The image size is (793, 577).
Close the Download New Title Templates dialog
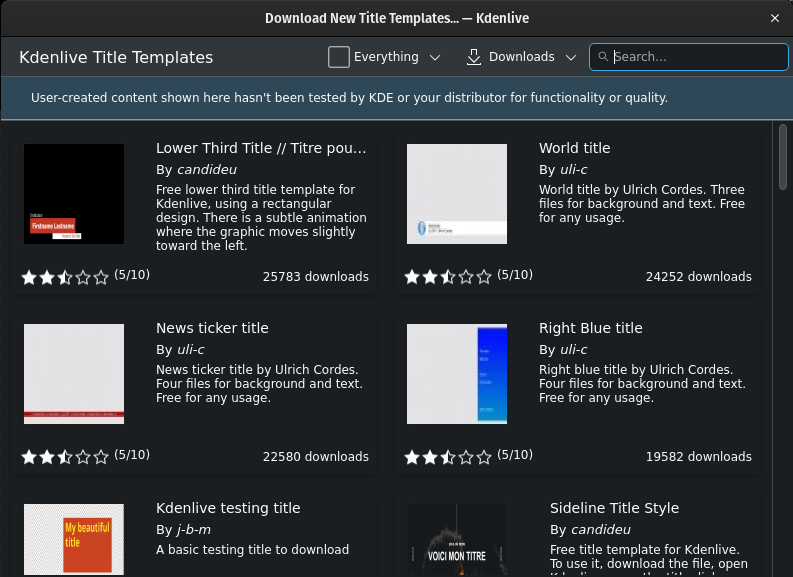point(774,18)
